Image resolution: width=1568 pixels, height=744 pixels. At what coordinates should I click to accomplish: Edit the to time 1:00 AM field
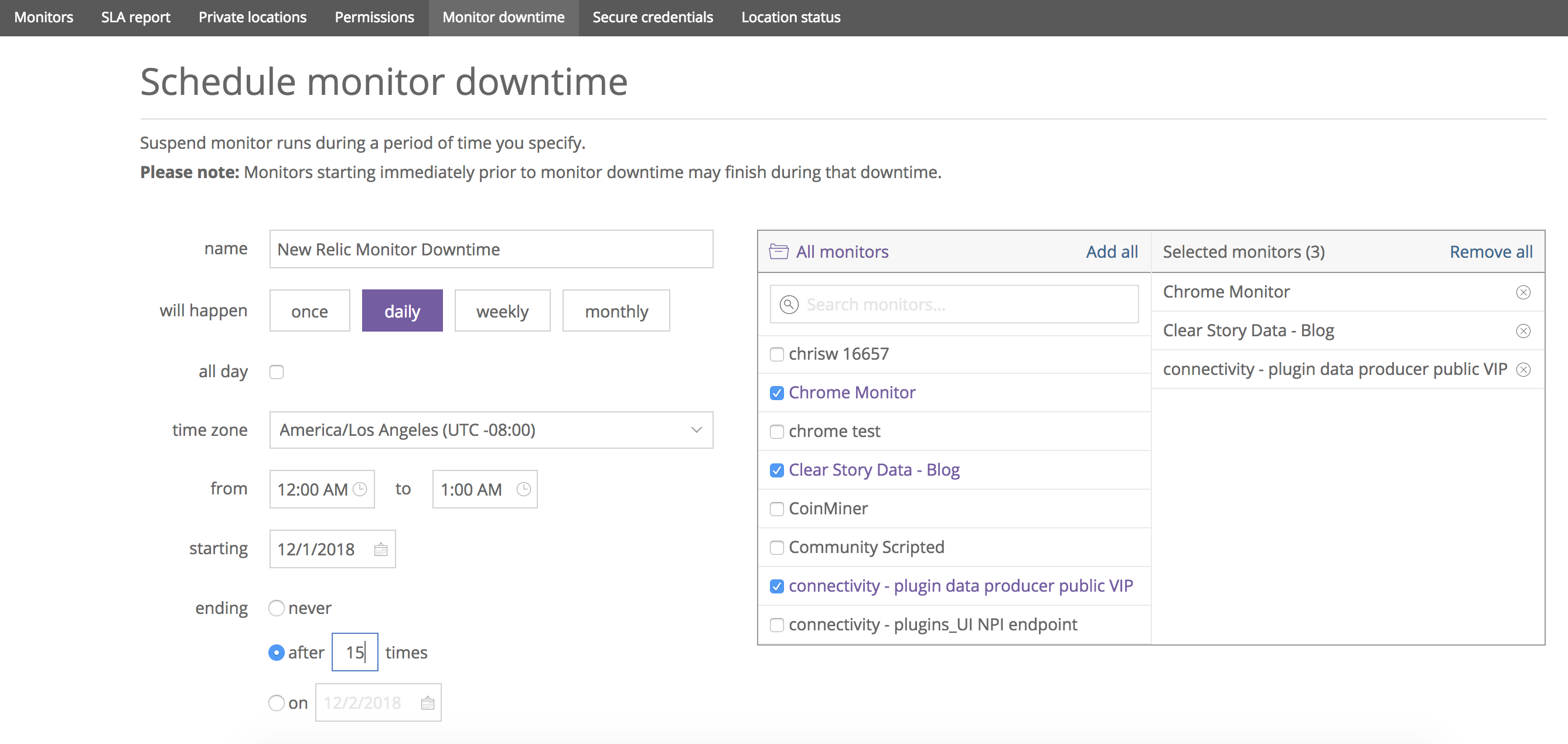click(485, 489)
